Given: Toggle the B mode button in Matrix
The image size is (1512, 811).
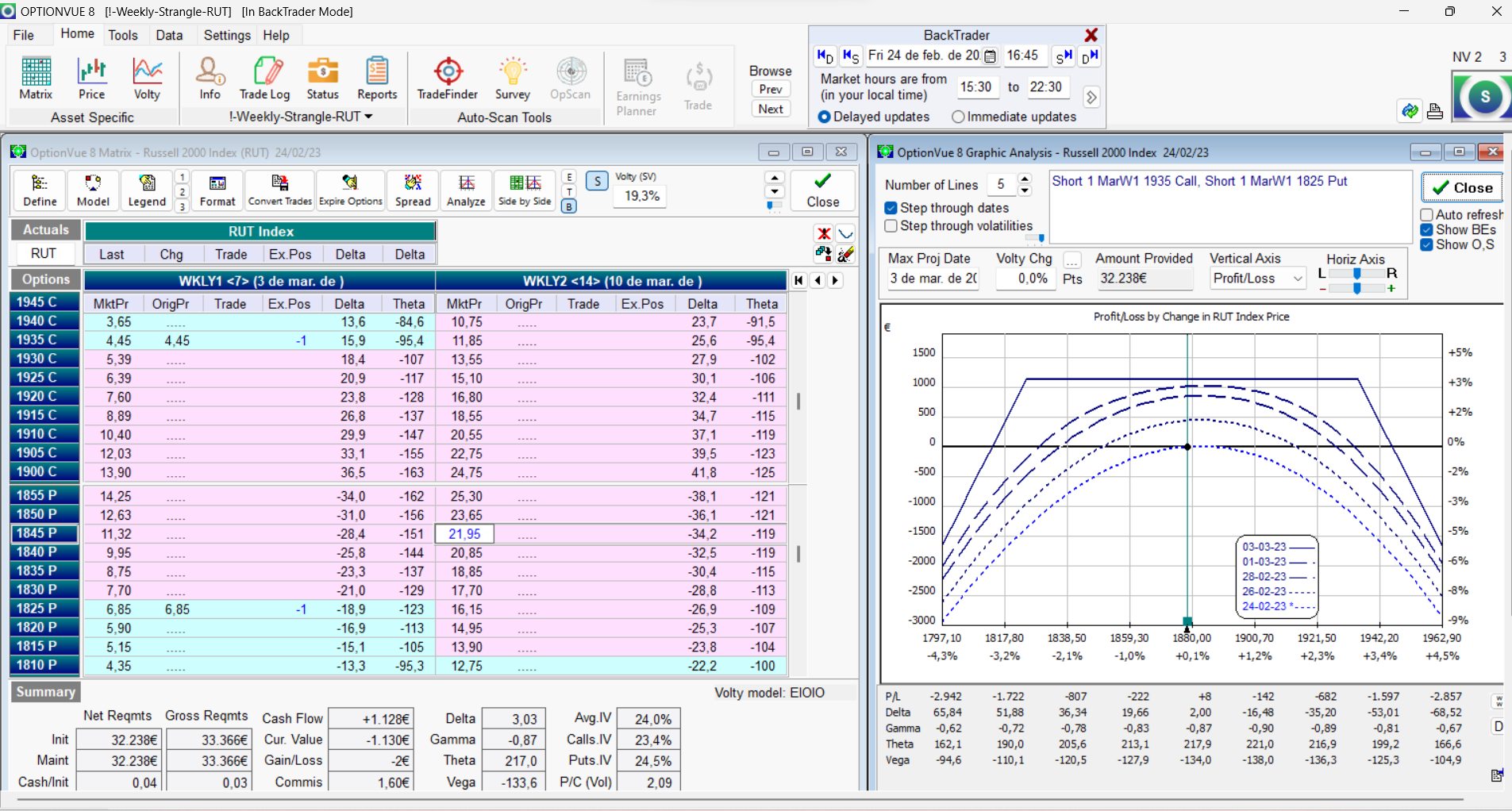Looking at the screenshot, I should click(x=569, y=206).
